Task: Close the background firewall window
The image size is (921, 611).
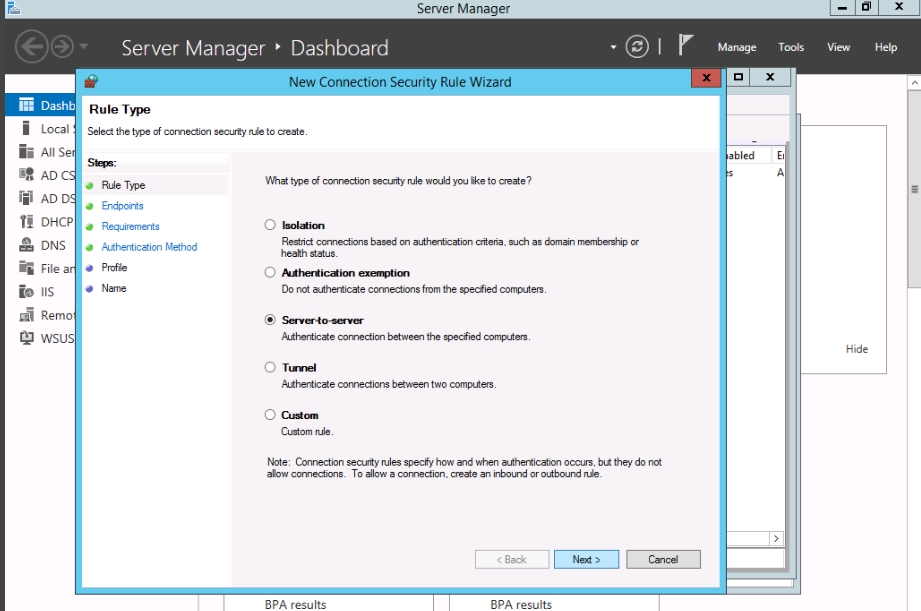Action: tap(770, 76)
